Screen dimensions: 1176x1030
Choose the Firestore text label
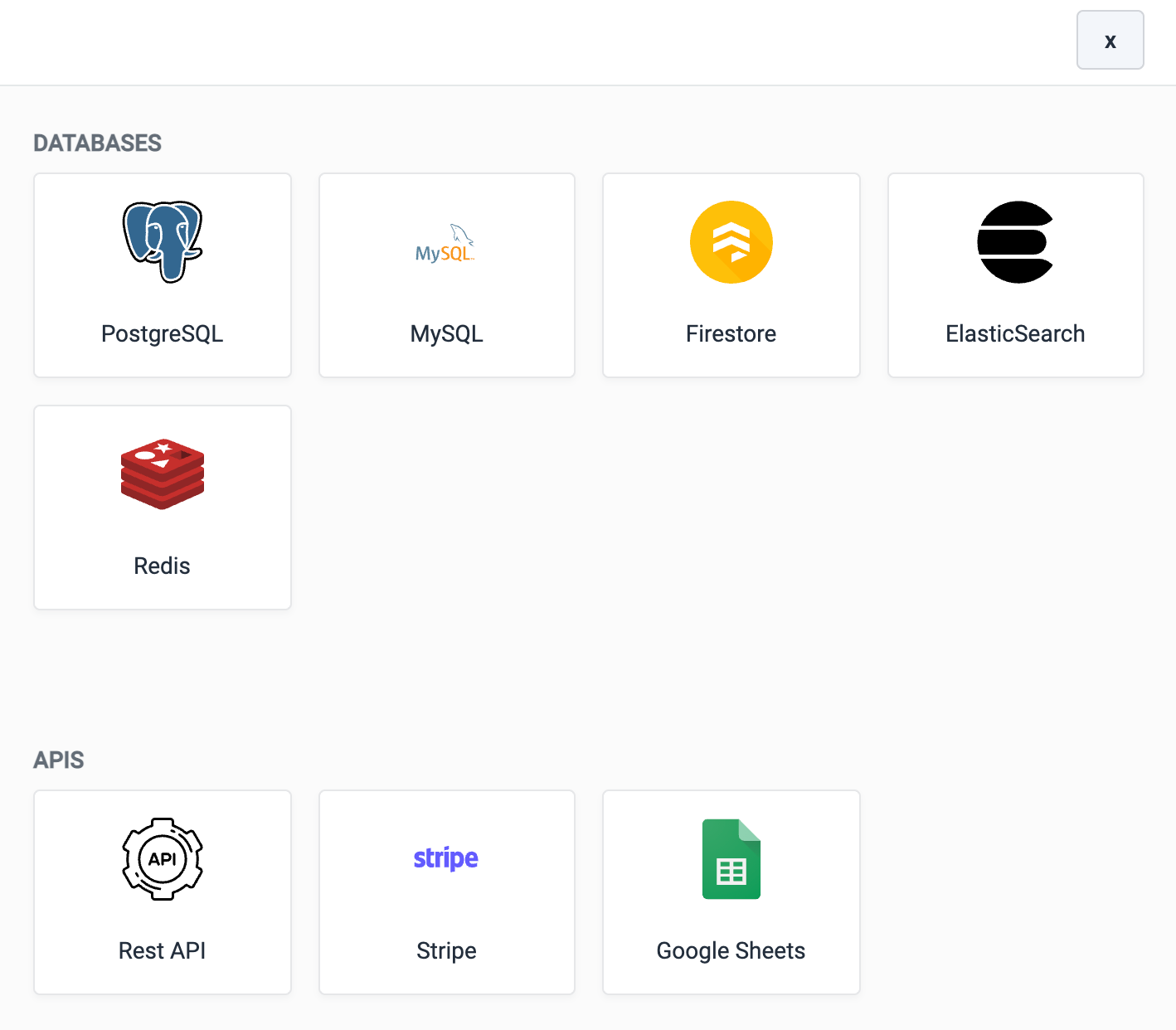pos(731,333)
